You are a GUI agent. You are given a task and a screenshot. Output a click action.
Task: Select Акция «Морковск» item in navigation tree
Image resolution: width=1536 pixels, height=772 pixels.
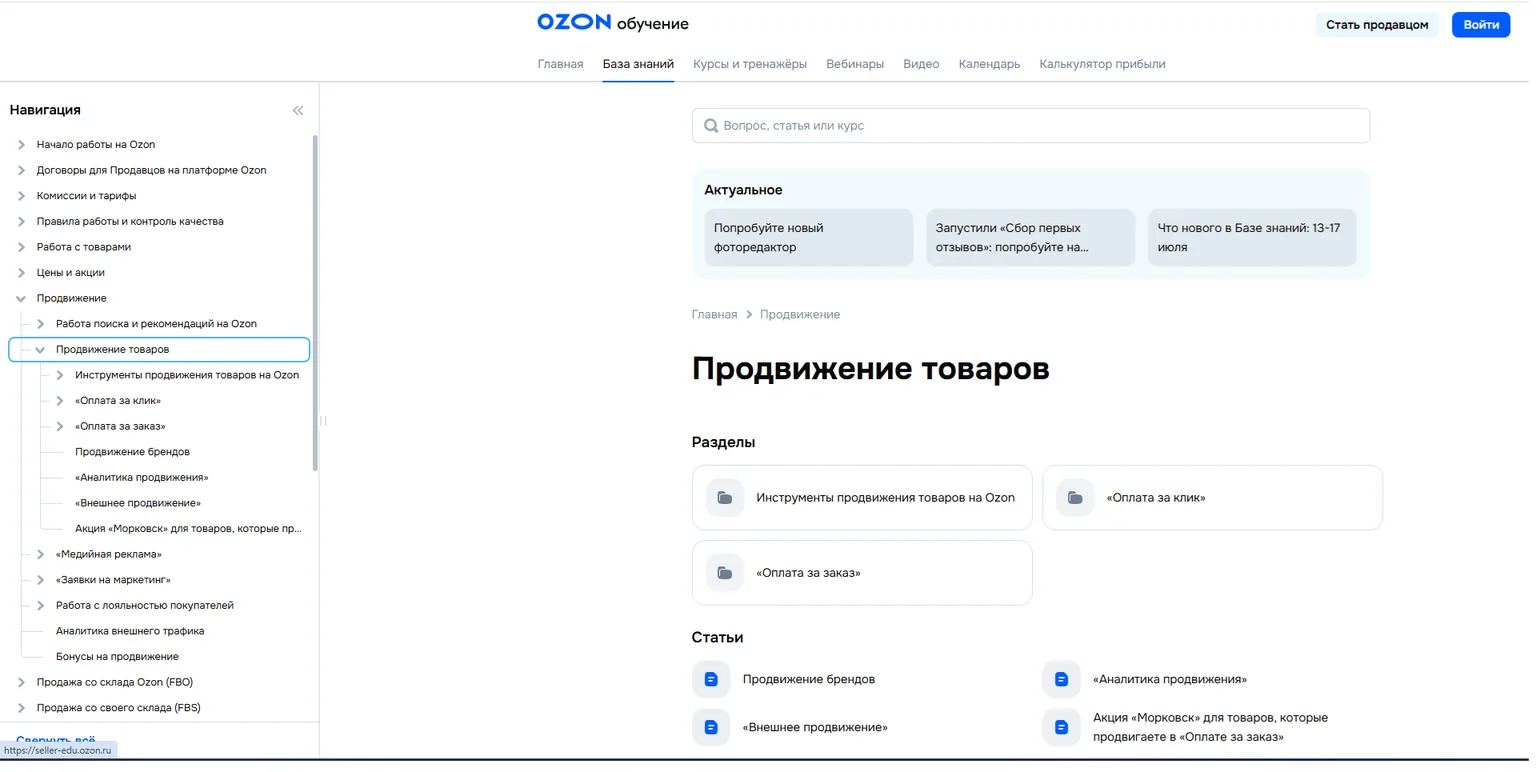188,529
